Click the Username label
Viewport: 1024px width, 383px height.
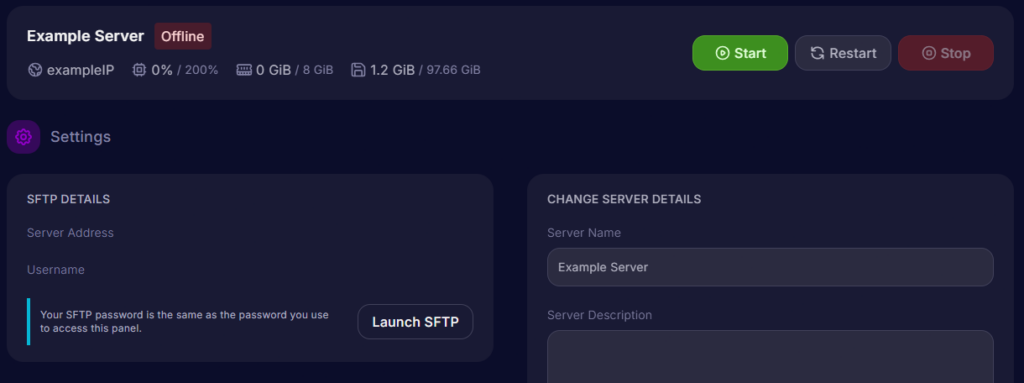56,269
